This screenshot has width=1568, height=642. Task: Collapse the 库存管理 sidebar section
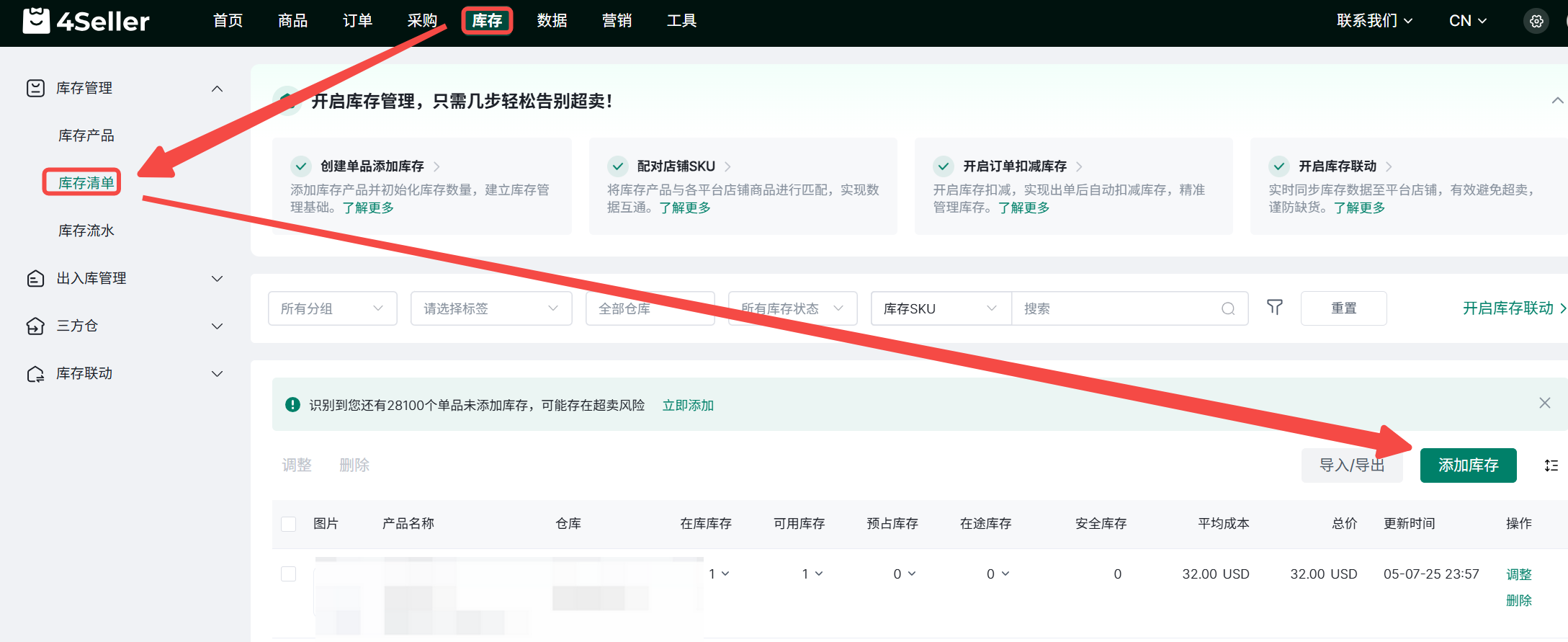pos(217,89)
